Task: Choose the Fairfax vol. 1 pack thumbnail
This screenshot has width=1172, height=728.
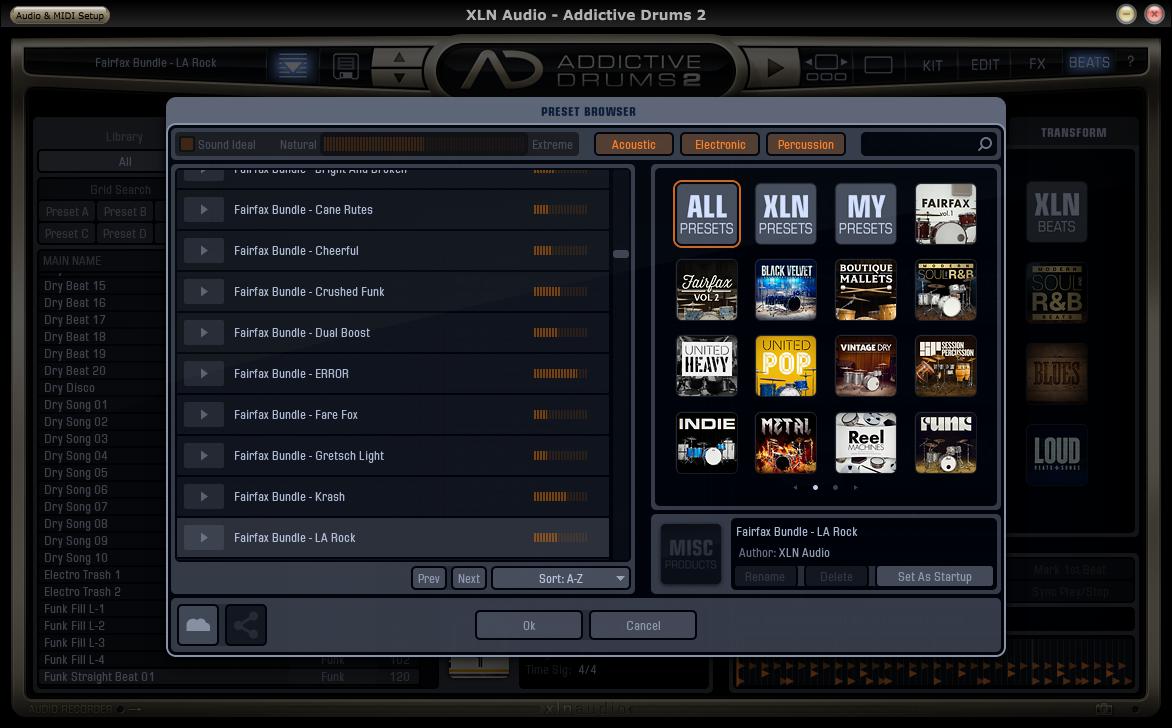Action: 946,214
